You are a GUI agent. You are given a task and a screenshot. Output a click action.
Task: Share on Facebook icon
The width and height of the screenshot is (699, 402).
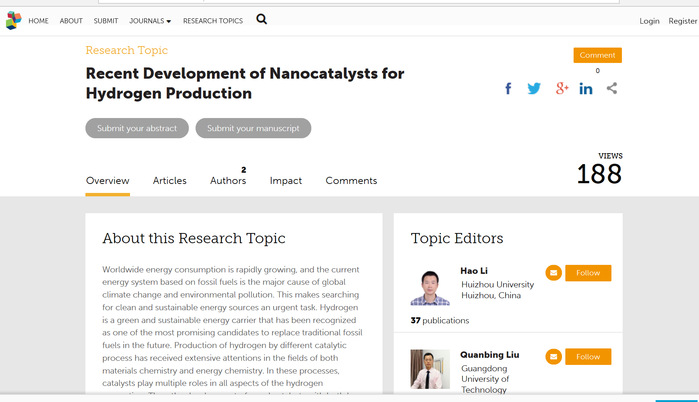click(x=508, y=89)
